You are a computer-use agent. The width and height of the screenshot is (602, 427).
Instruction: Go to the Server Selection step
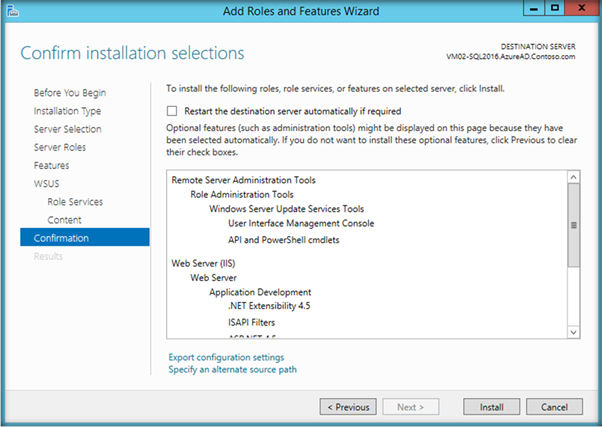point(67,129)
